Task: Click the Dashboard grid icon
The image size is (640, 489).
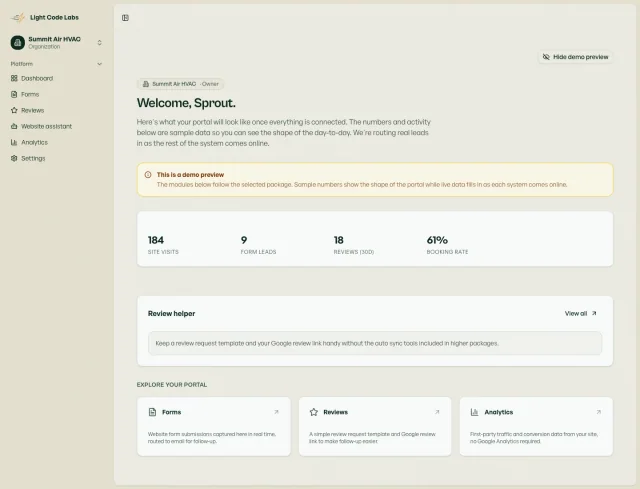Action: (x=14, y=78)
